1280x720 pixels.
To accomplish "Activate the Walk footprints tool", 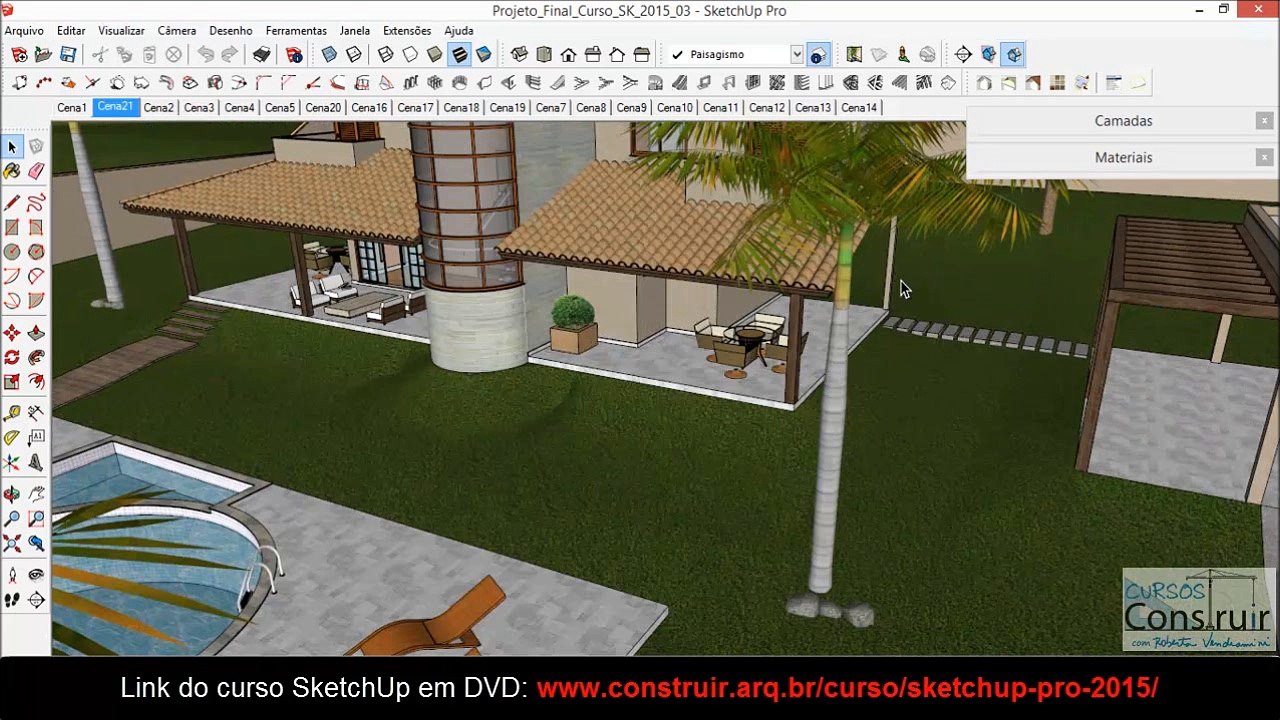I will coord(12,600).
